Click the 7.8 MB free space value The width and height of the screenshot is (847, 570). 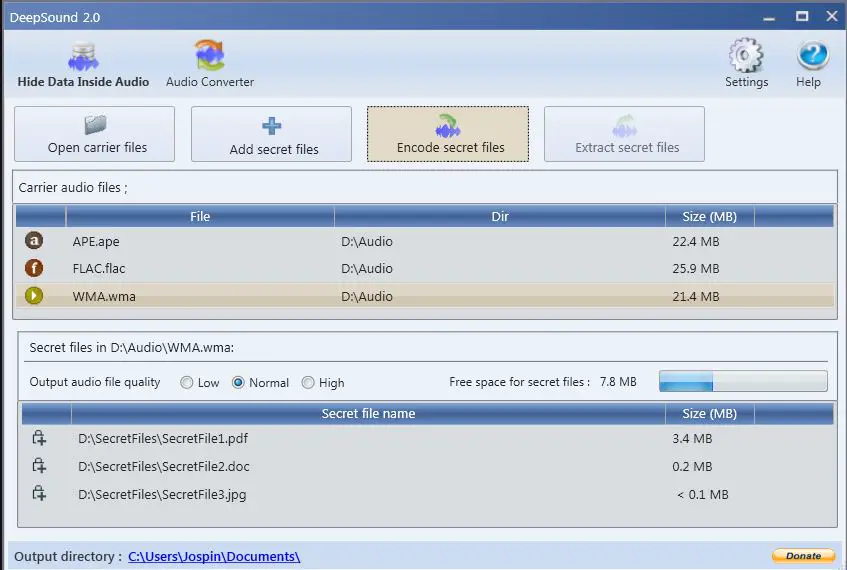pos(618,382)
